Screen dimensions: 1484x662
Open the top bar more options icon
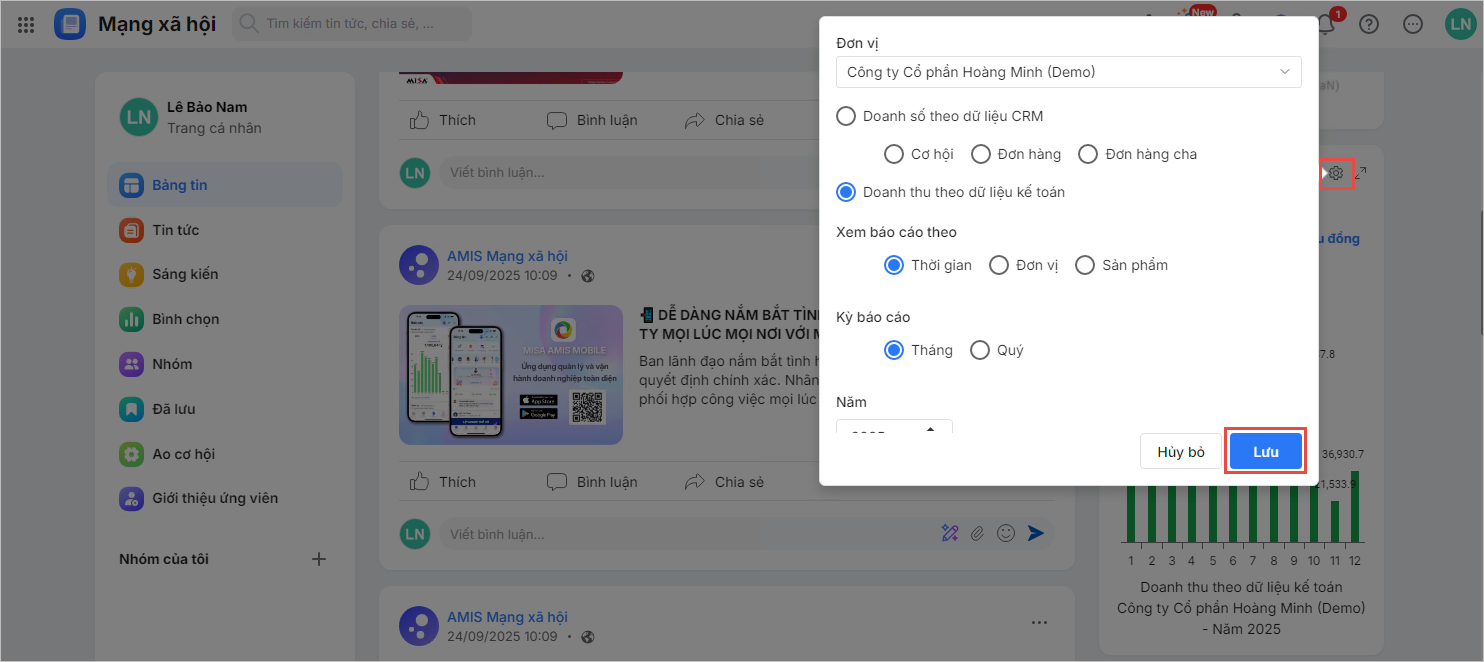pos(1413,24)
